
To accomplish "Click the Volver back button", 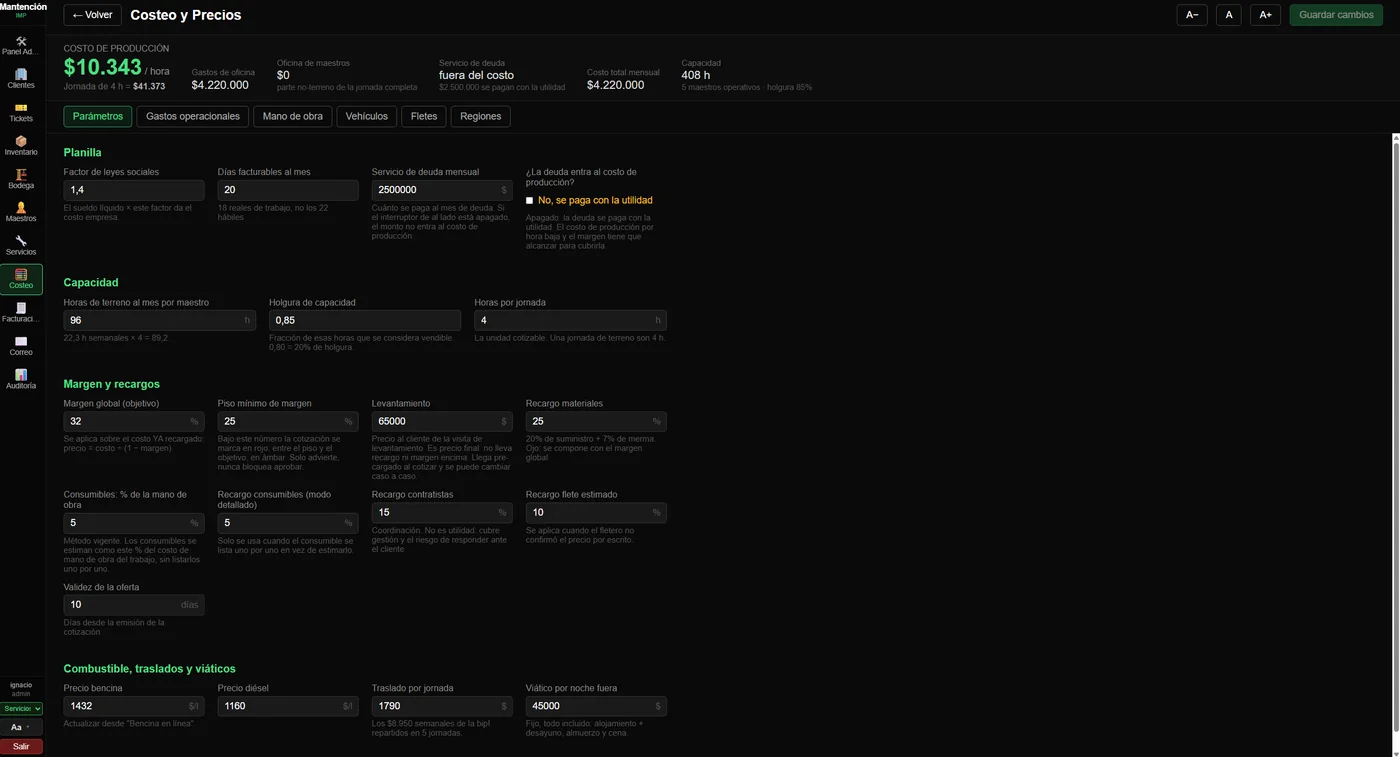I will pos(92,15).
